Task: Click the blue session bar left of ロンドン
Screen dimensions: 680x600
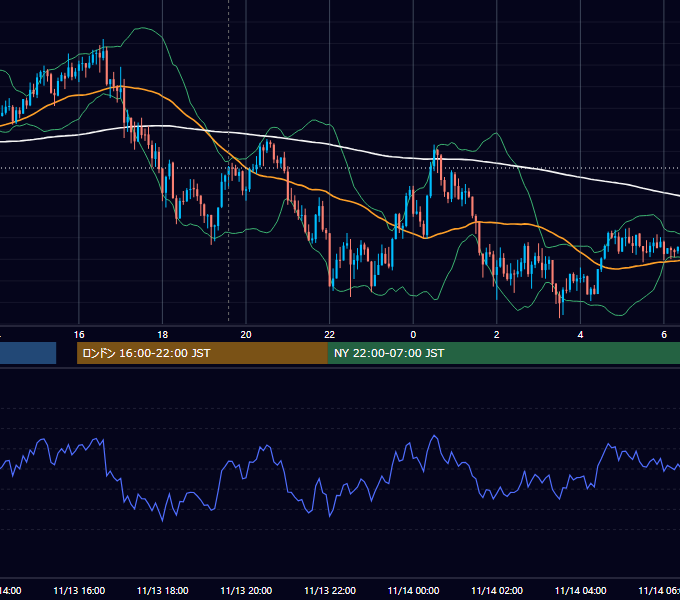Action: 28,353
